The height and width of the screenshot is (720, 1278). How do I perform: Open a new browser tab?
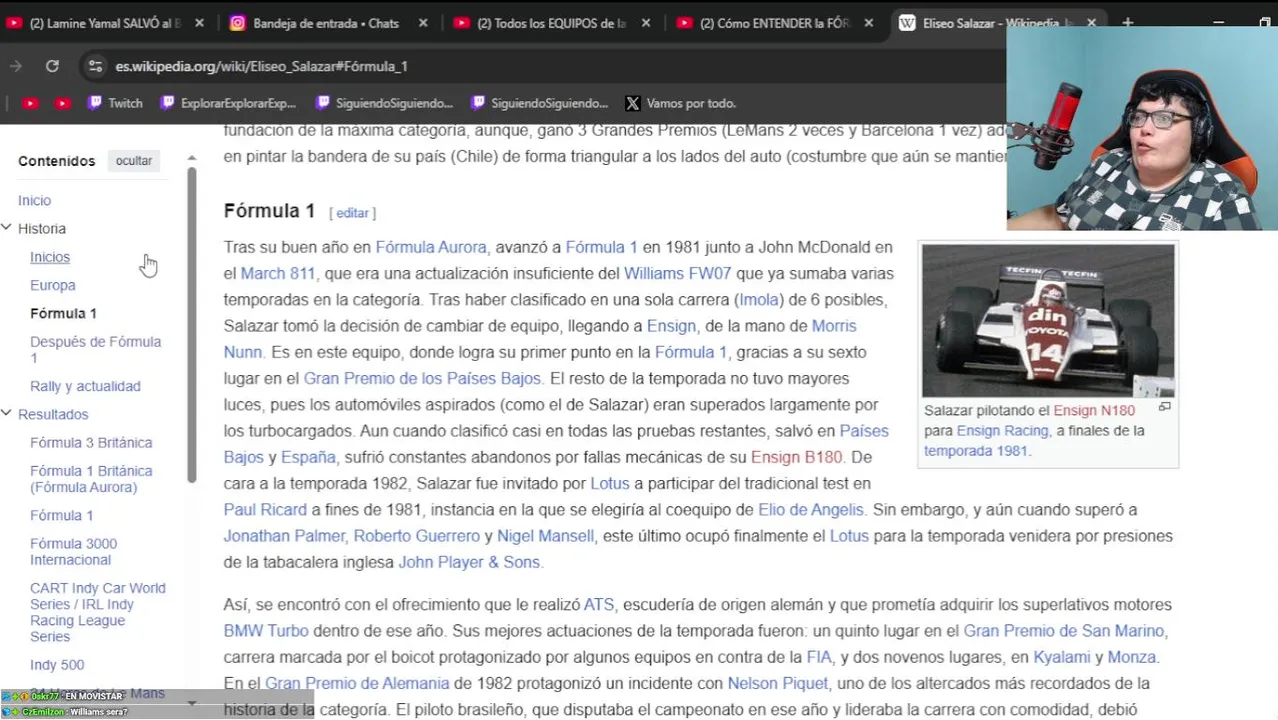(1127, 23)
